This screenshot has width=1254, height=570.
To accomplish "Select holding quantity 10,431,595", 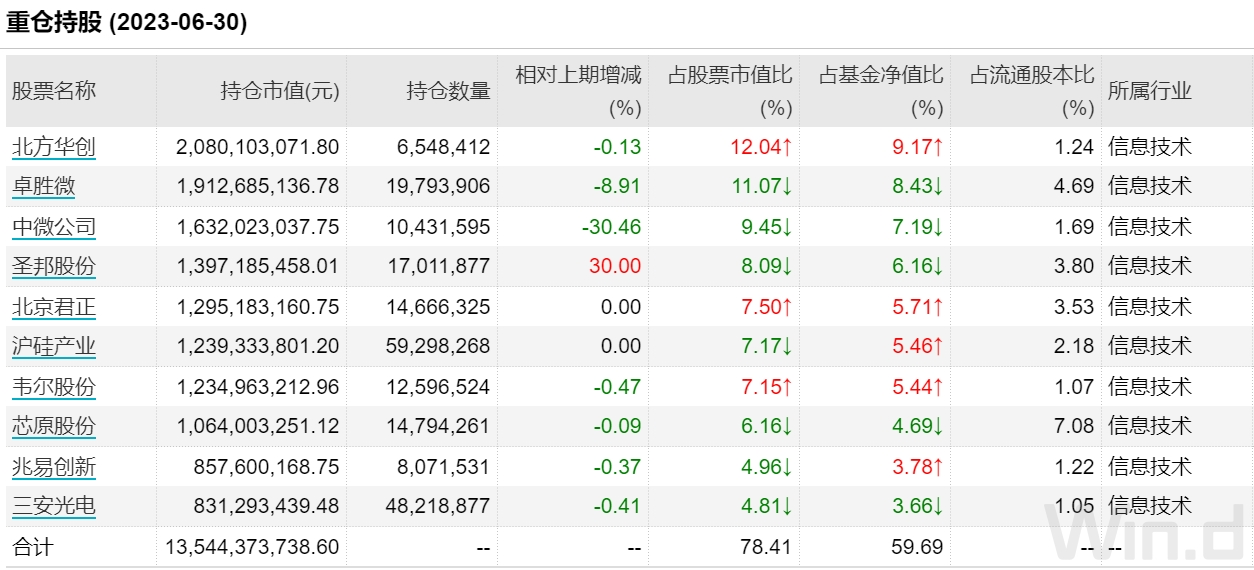I will pyautogui.click(x=438, y=227).
